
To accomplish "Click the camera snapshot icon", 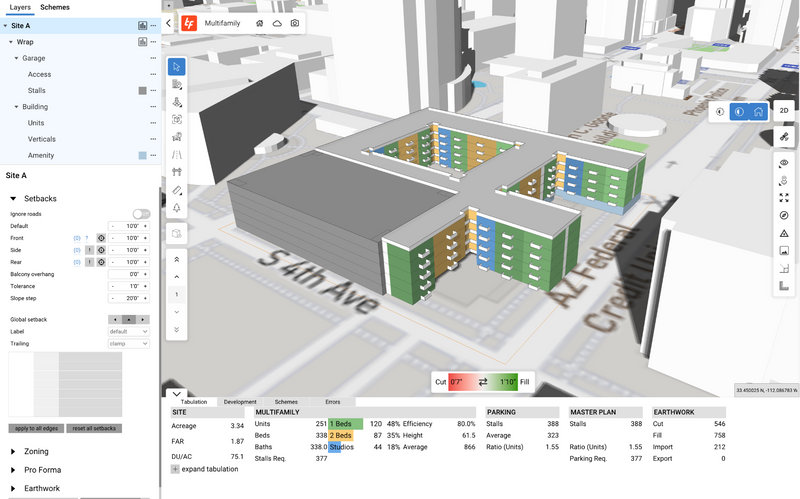I will click(x=294, y=22).
